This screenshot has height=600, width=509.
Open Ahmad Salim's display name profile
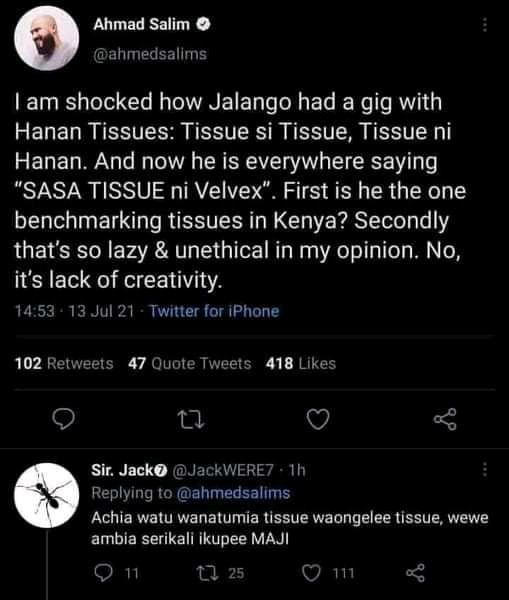[x=142, y=24]
